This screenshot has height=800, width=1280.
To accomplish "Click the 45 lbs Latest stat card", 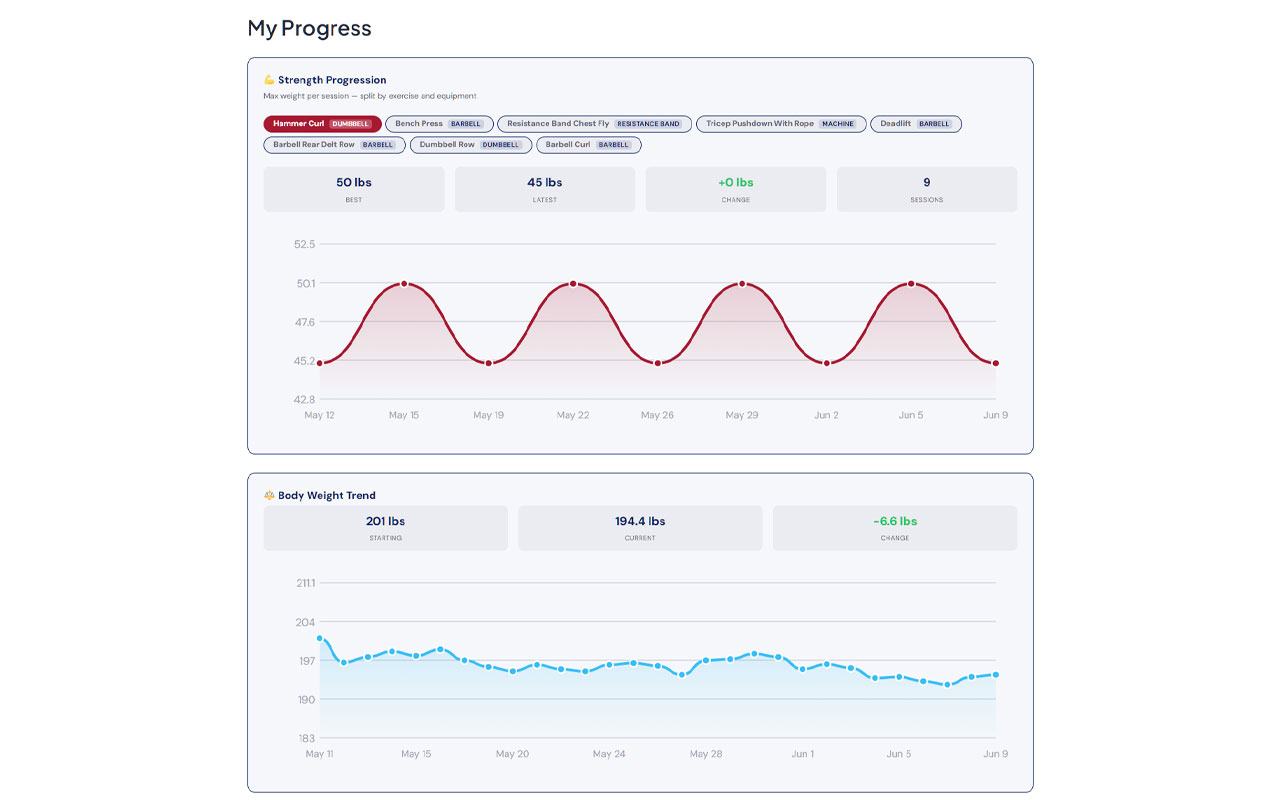I will pyautogui.click(x=545, y=189).
